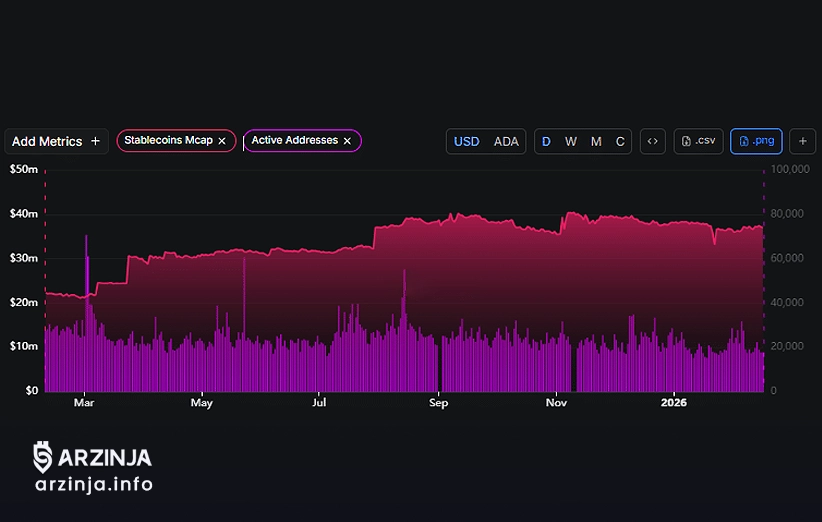Image resolution: width=822 pixels, height=522 pixels.
Task: Click the plus icon at toolbar's right end
Action: 802,142
